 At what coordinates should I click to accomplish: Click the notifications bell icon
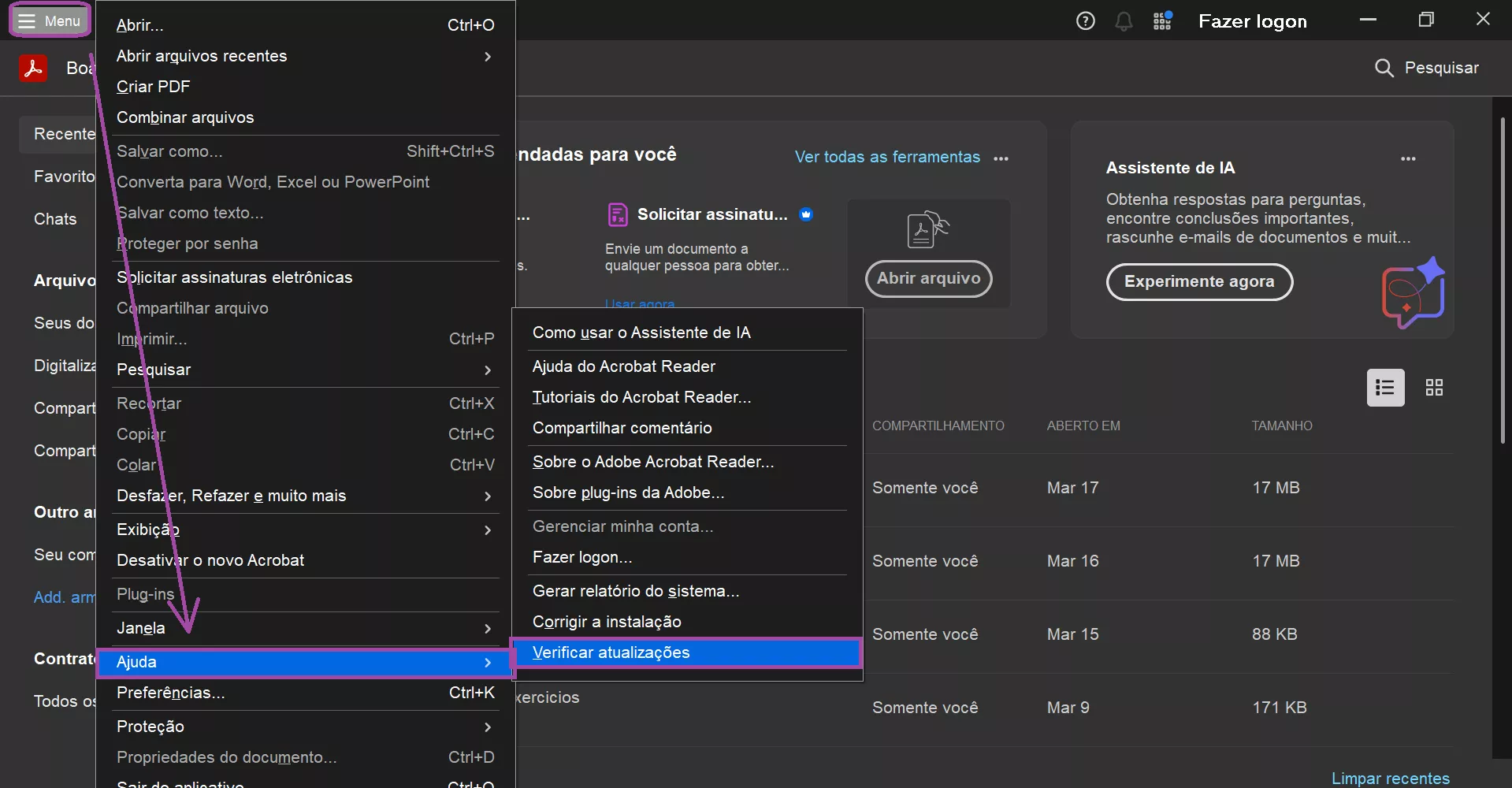point(1124,20)
